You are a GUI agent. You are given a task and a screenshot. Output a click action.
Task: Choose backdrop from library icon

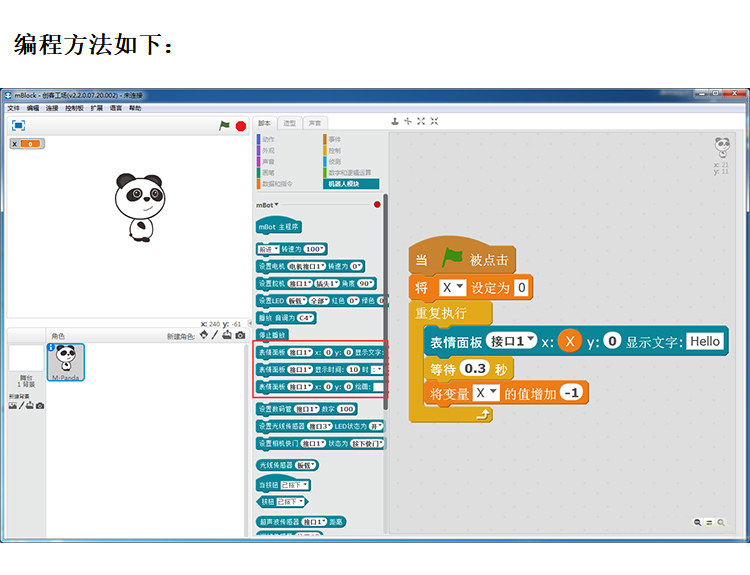click(x=12, y=406)
